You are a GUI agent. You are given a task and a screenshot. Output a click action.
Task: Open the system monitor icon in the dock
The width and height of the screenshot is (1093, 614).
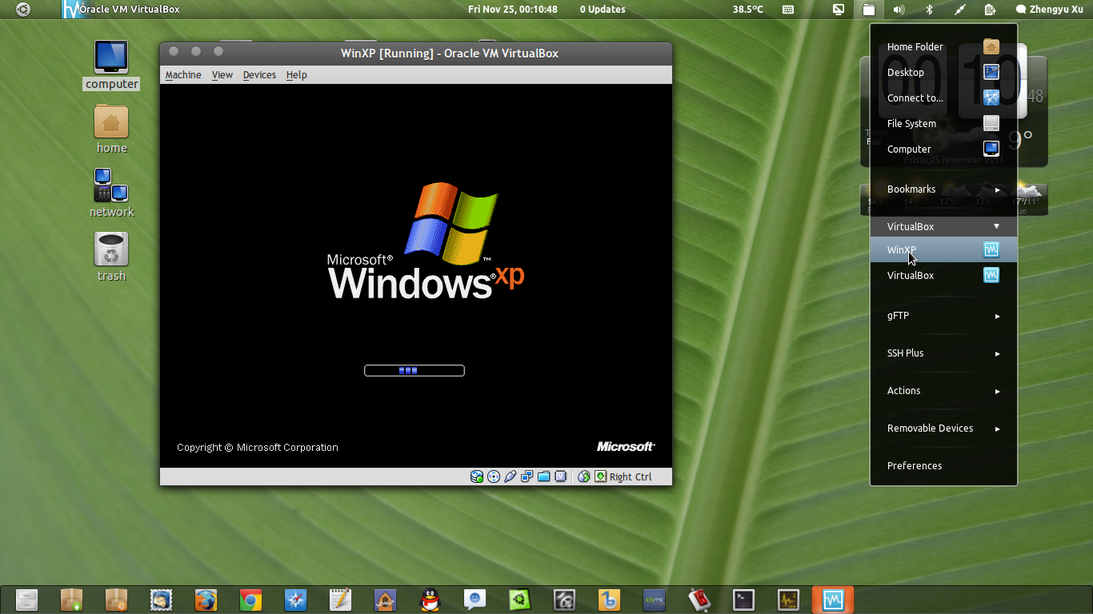[x=788, y=600]
